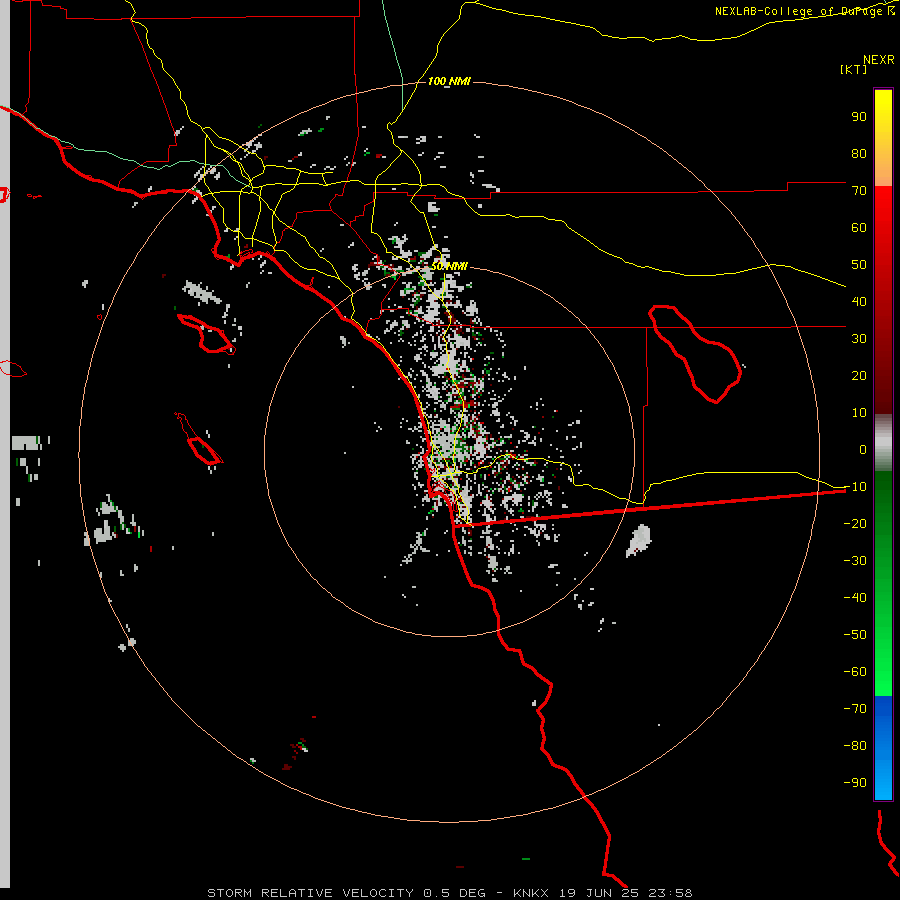Click the 100 NMI range ring label
Image resolution: width=900 pixels, height=900 pixels.
(x=449, y=82)
